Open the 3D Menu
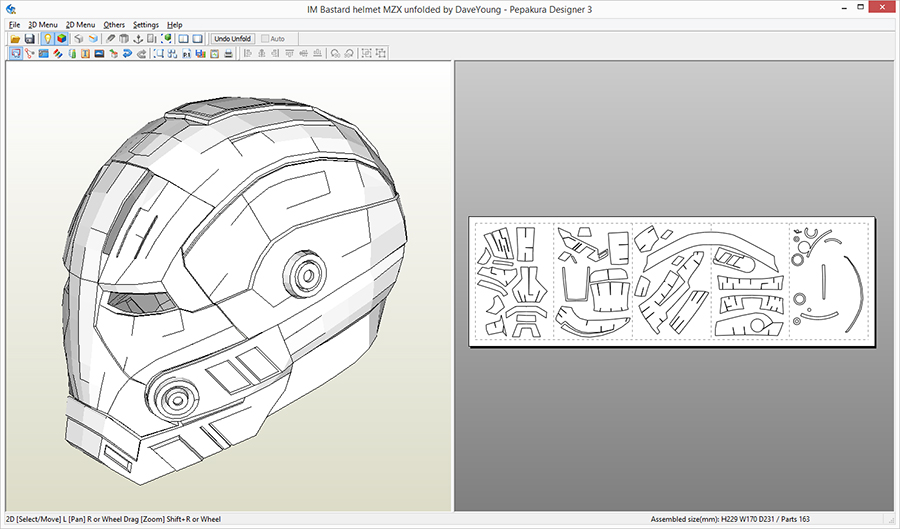Viewport: 900px width, 529px height. (x=43, y=25)
